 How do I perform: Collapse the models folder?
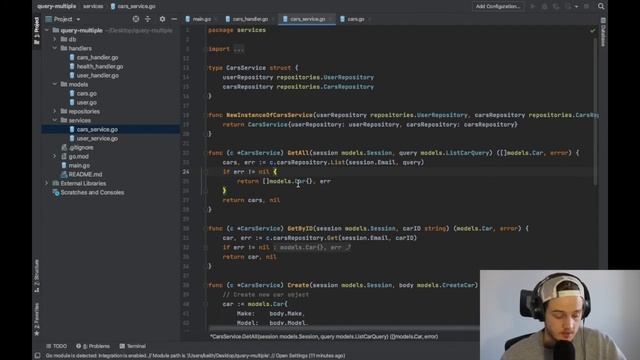tap(55, 84)
